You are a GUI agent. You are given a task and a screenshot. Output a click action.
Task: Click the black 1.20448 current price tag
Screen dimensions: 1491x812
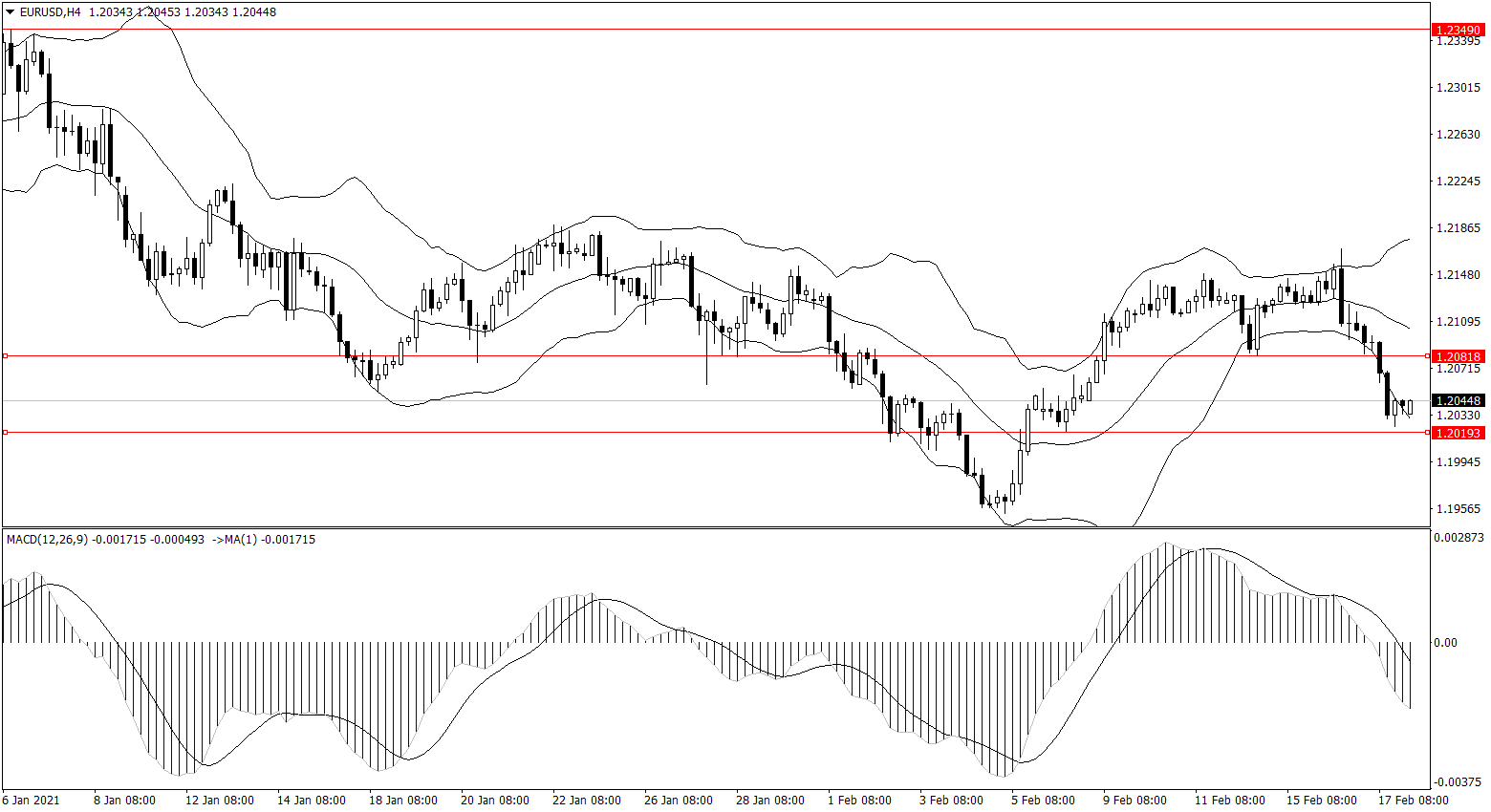point(1458,400)
